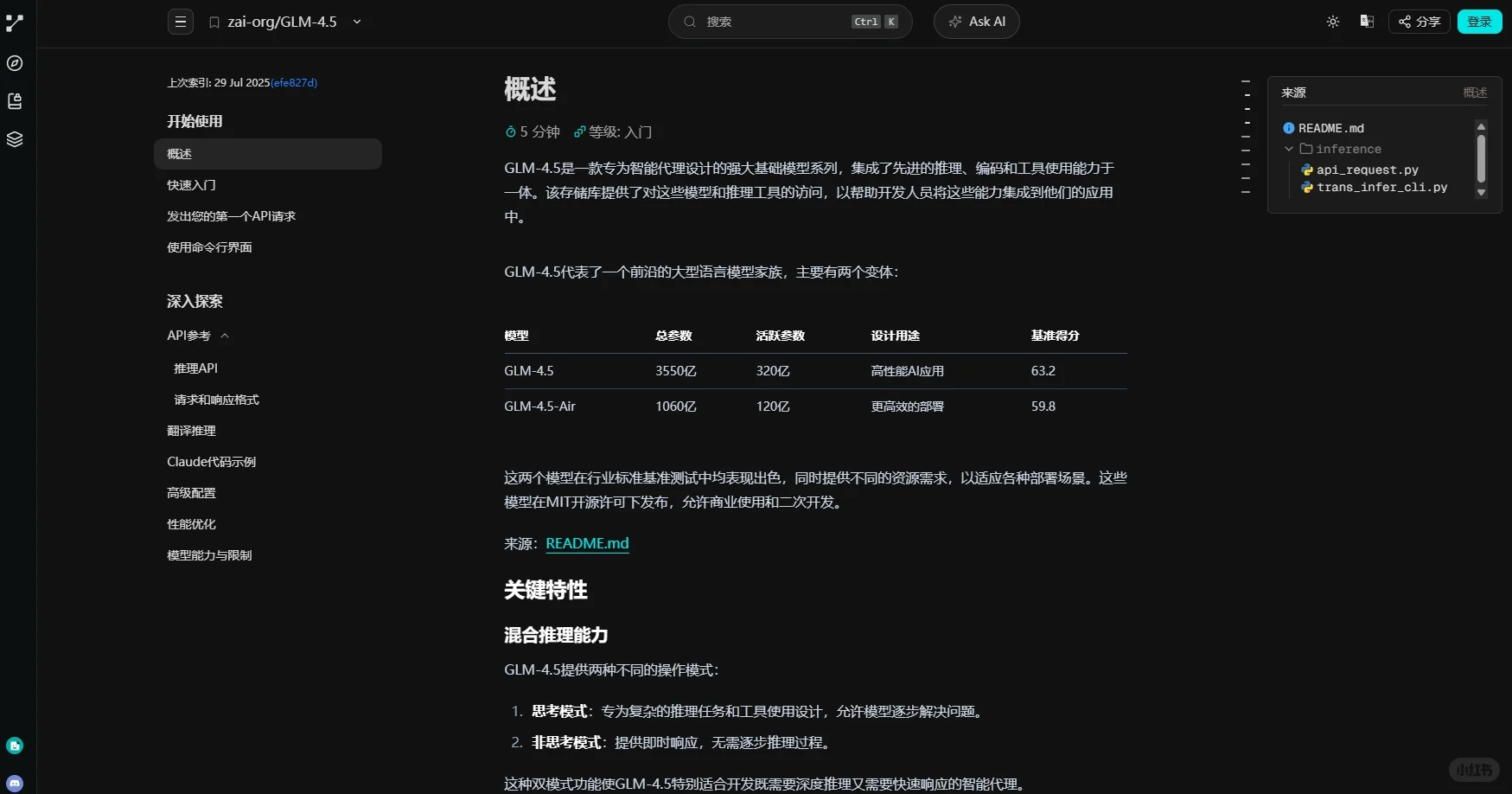Select the compass explore icon in left sidebar
This screenshot has height=794, width=1512.
[x=14, y=63]
